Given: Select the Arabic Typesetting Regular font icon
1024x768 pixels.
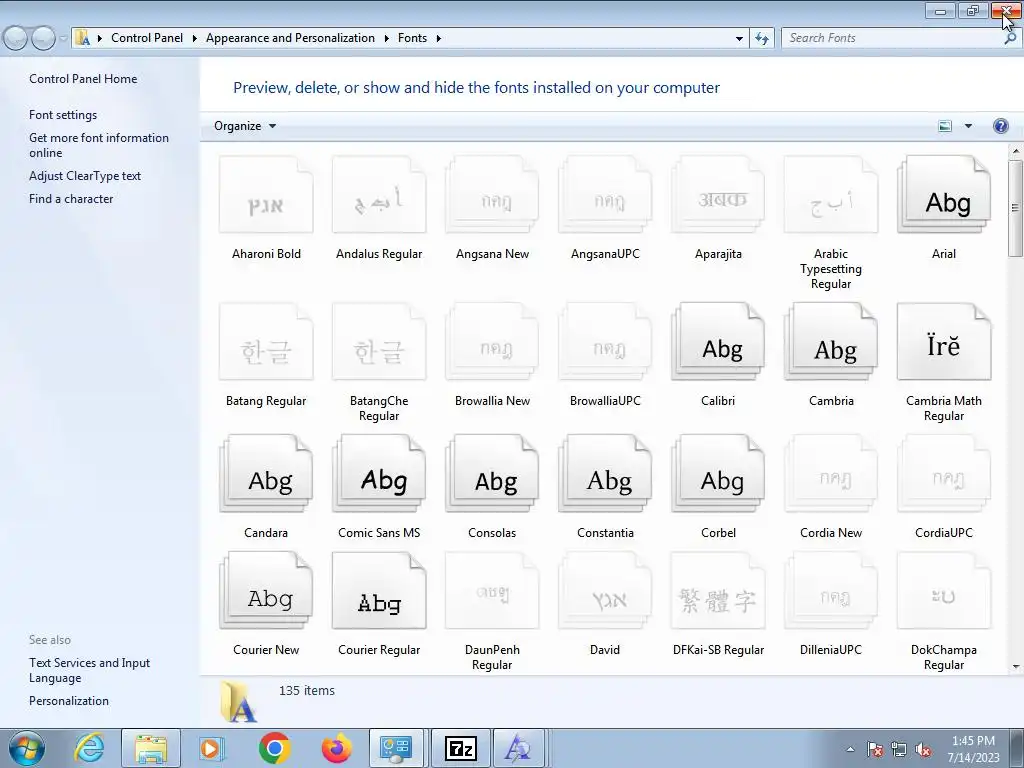Looking at the screenshot, I should [831, 195].
